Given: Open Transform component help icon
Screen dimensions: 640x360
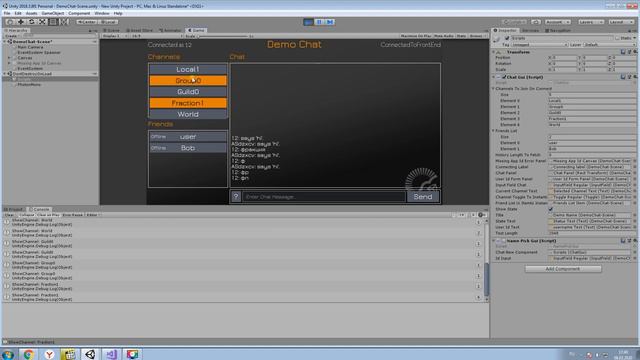Looking at the screenshot, I should (623, 52).
